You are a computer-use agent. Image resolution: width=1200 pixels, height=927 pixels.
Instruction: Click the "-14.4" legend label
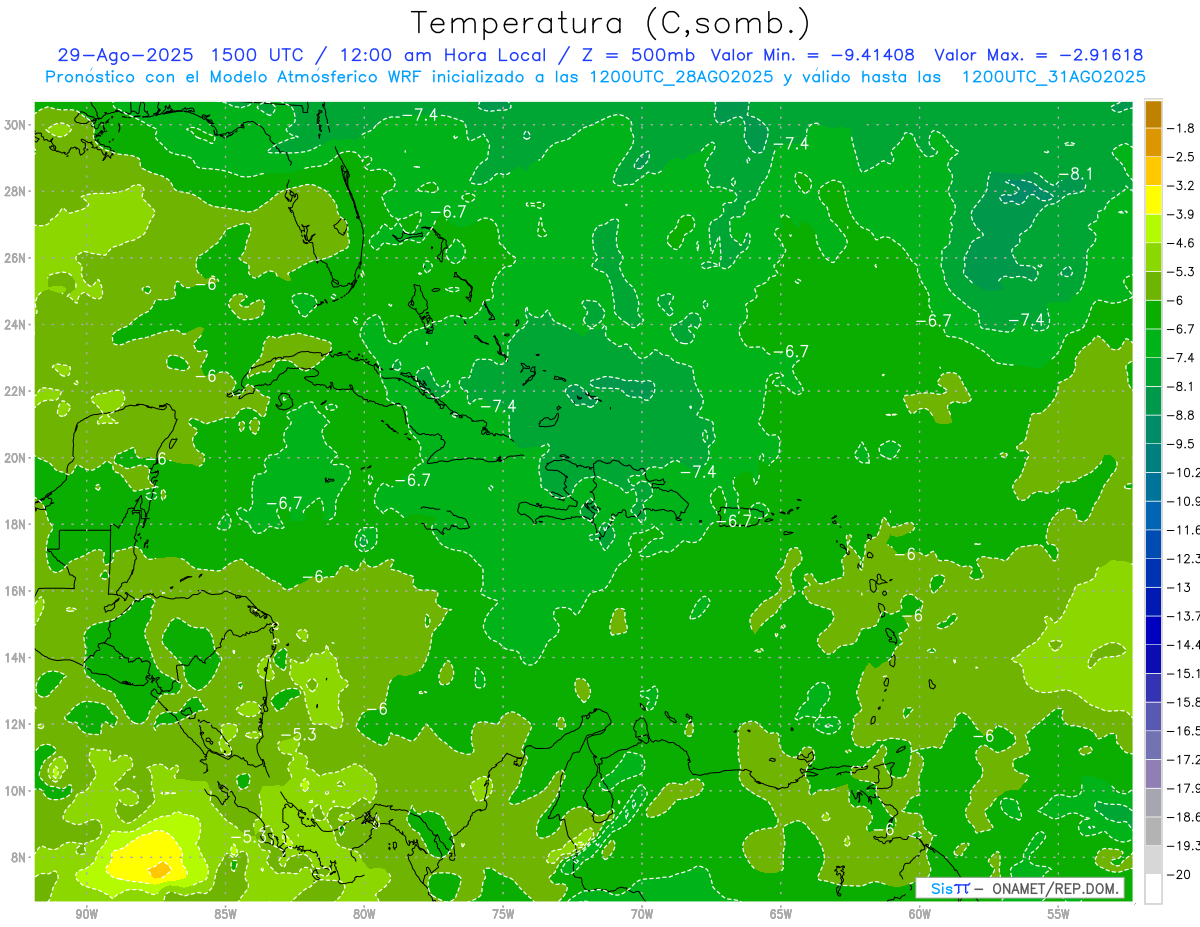pos(1183,644)
